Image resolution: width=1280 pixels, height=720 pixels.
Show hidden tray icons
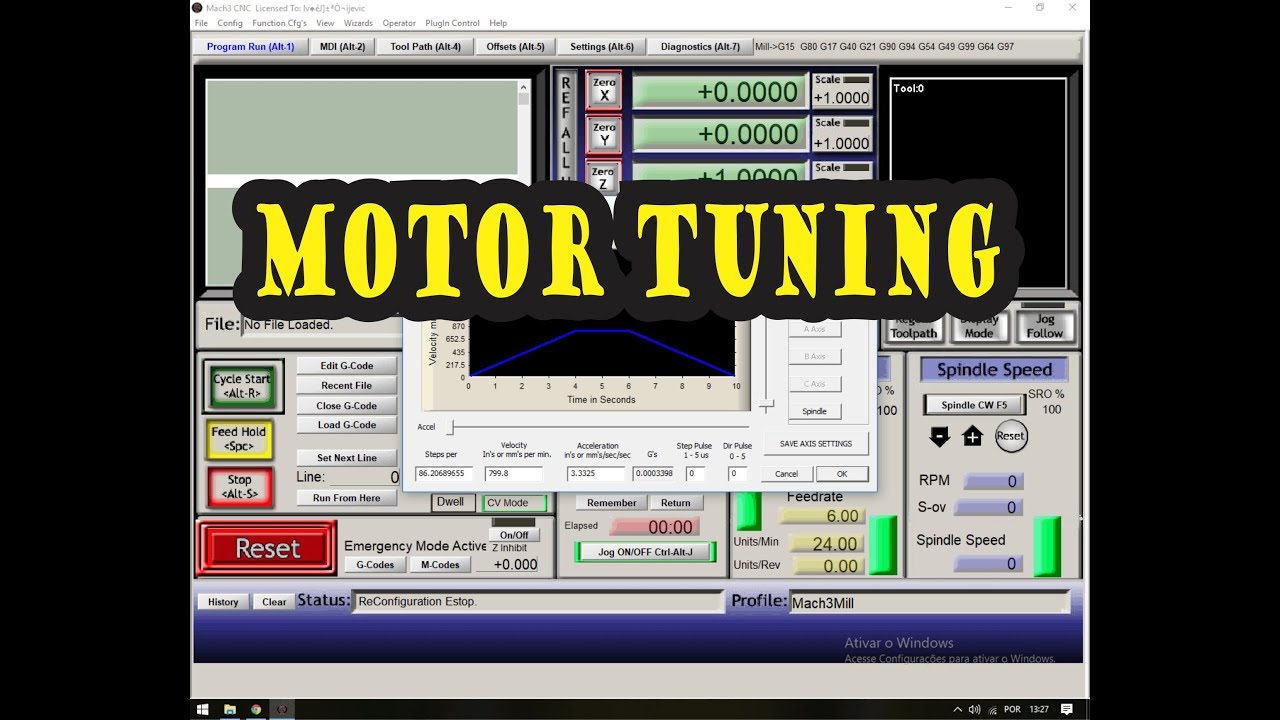pyautogui.click(x=958, y=709)
